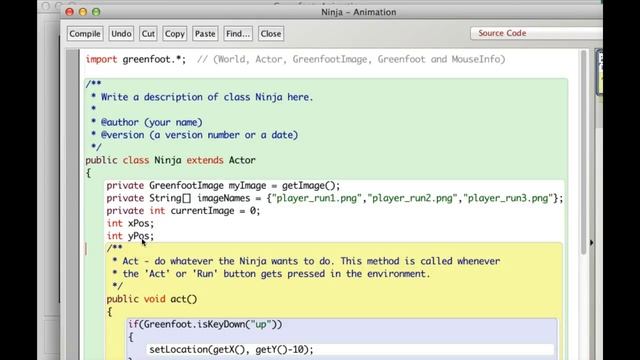Click 'public class Ninja extends Actor' line

pyautogui.click(x=171, y=160)
